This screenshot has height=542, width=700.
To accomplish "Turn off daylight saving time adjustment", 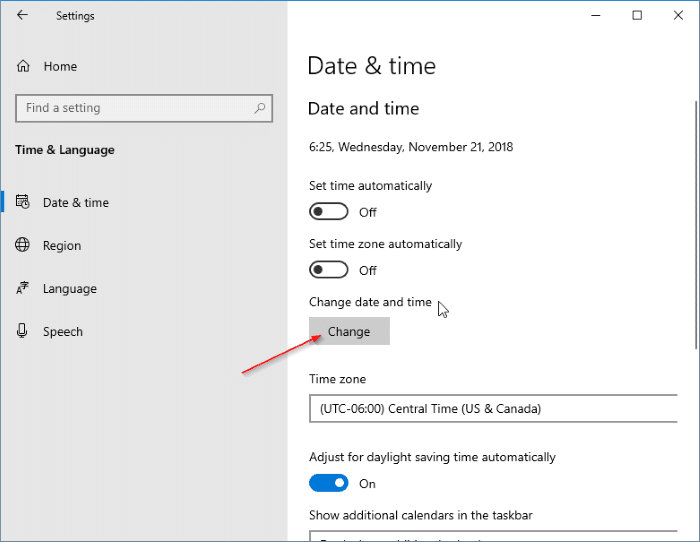I will click(329, 483).
